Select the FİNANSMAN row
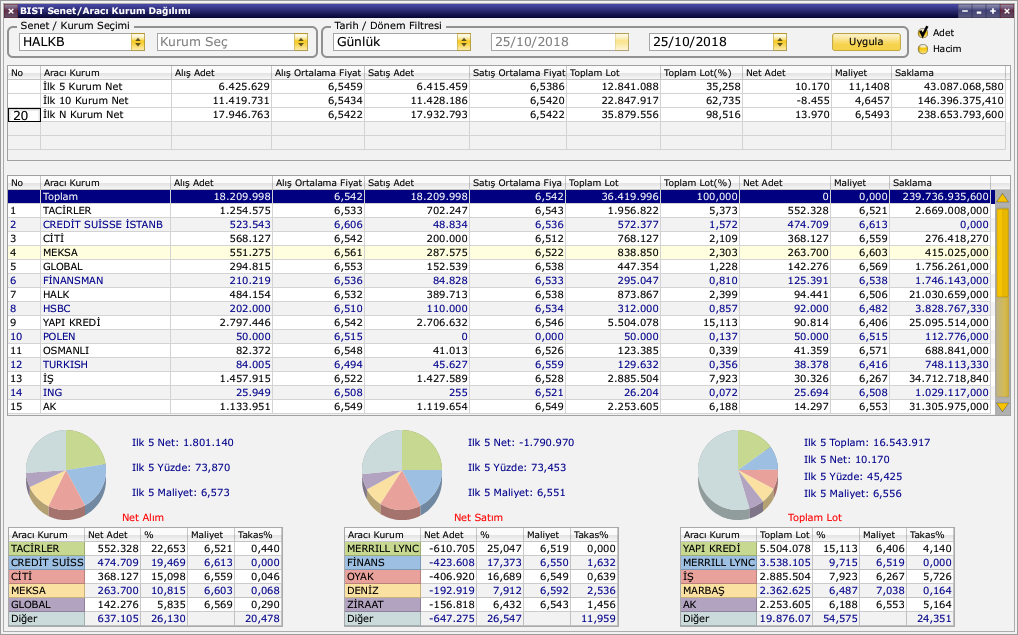 tap(499, 280)
